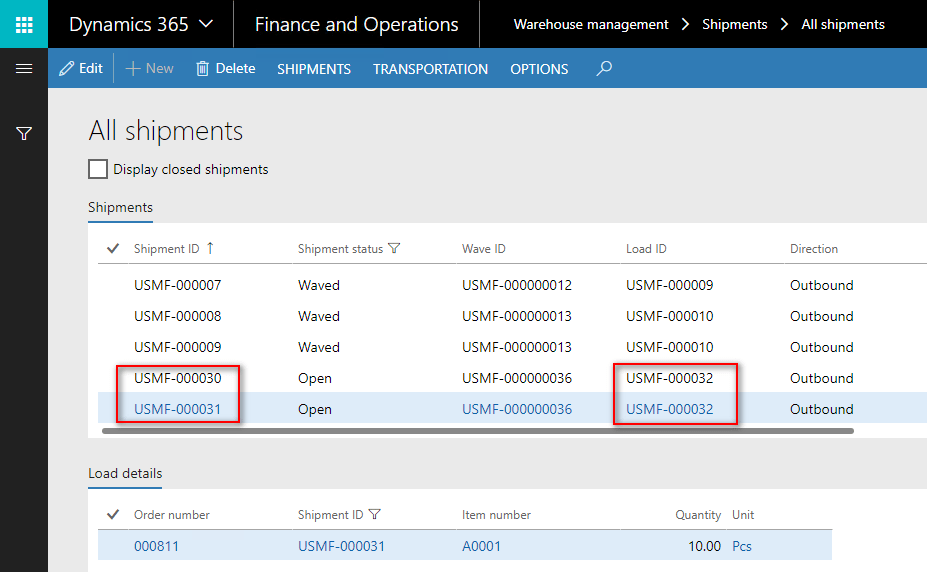The height and width of the screenshot is (572, 927).
Task: Toggle Display closed shipments checkbox
Action: [x=98, y=169]
